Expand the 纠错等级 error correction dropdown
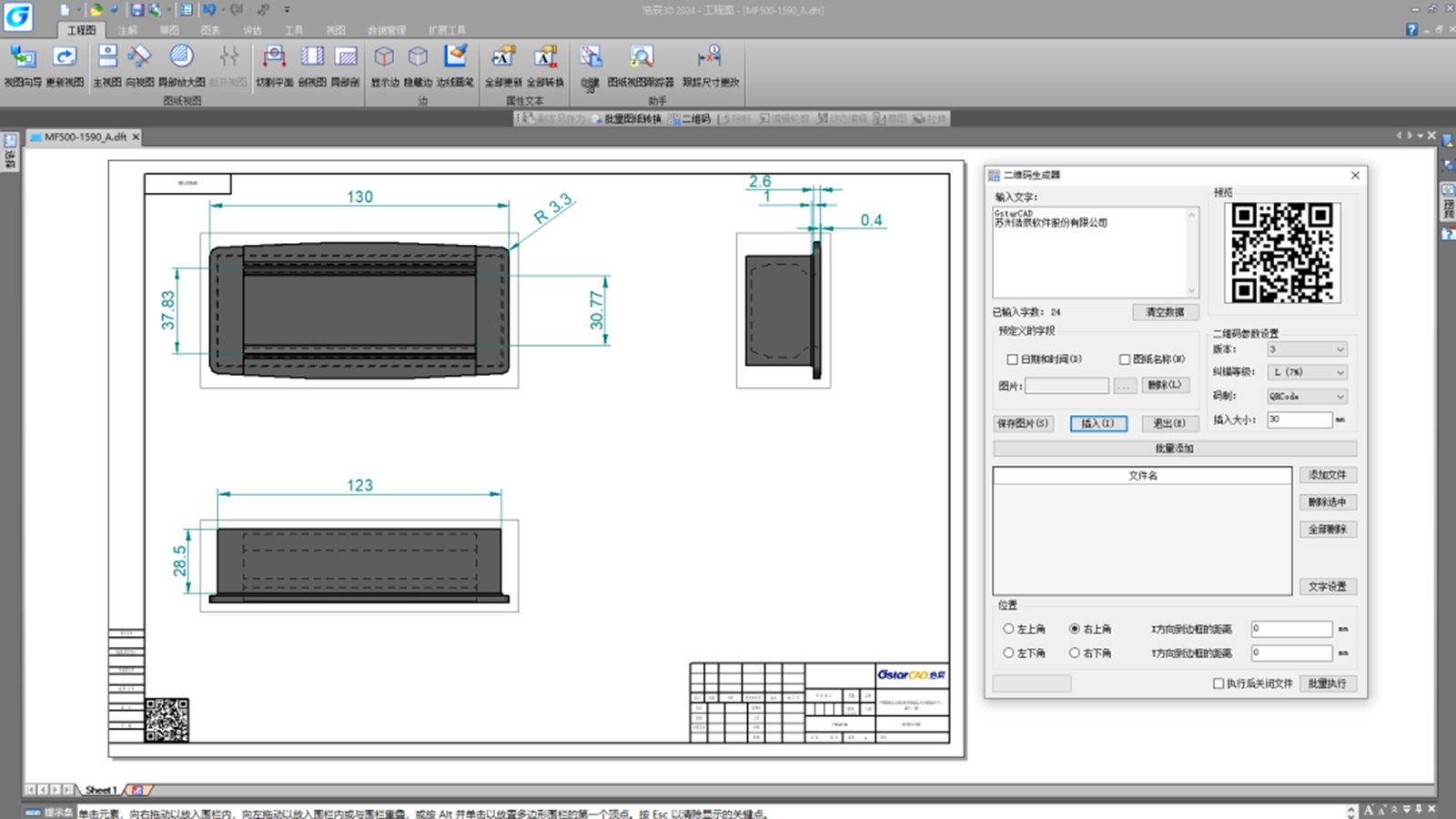1456x819 pixels. coord(1307,372)
